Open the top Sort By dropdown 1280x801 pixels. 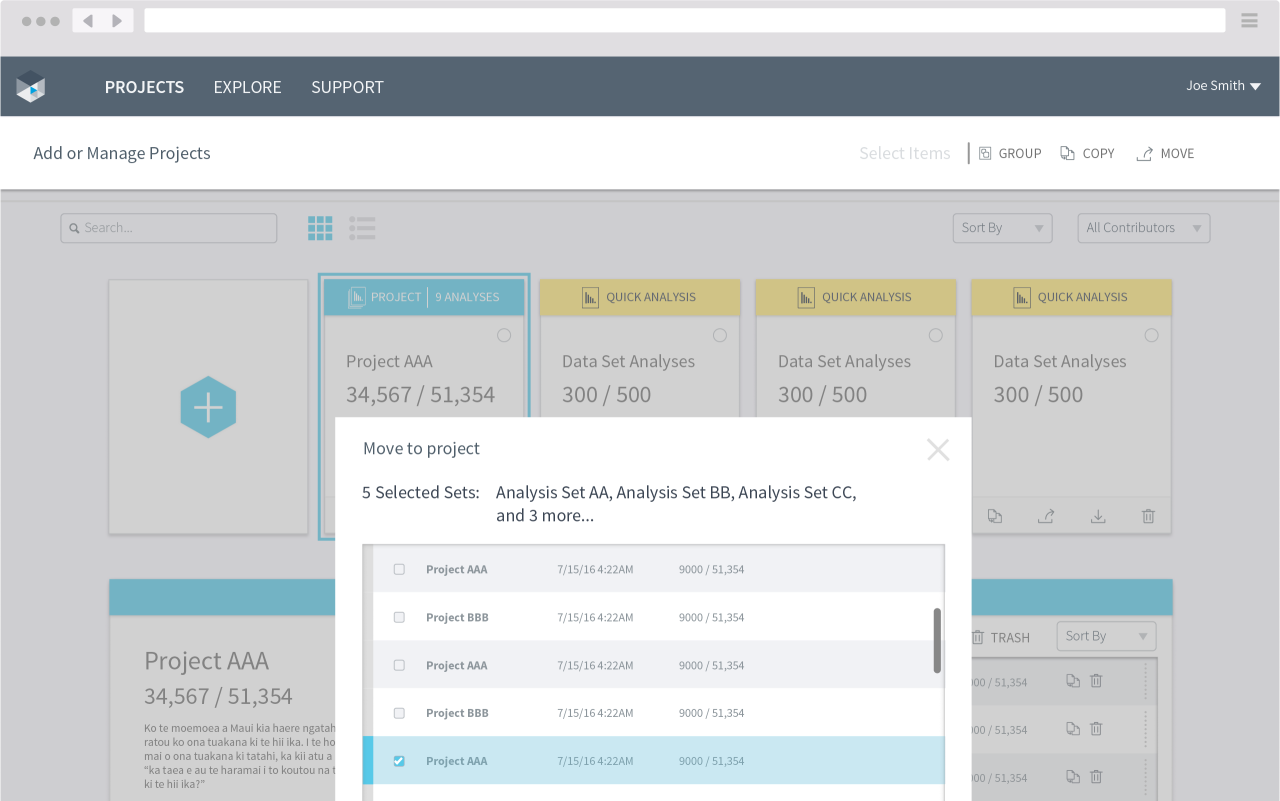click(1002, 228)
